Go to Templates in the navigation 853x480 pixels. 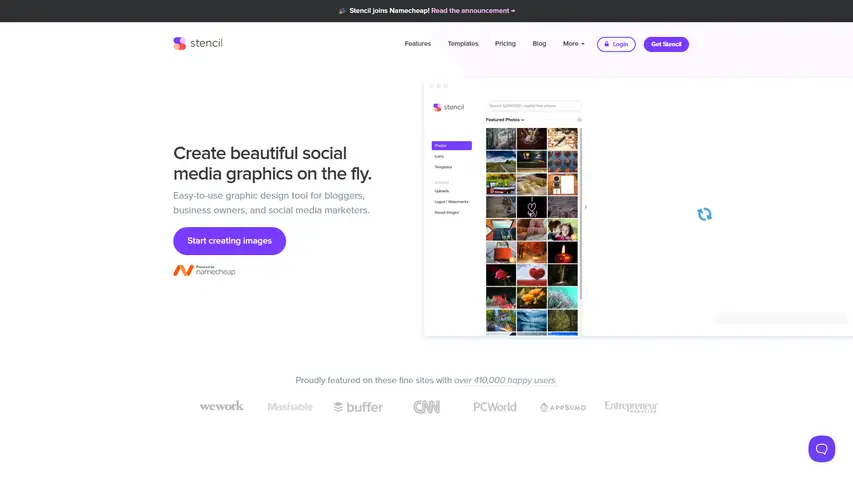coord(463,44)
